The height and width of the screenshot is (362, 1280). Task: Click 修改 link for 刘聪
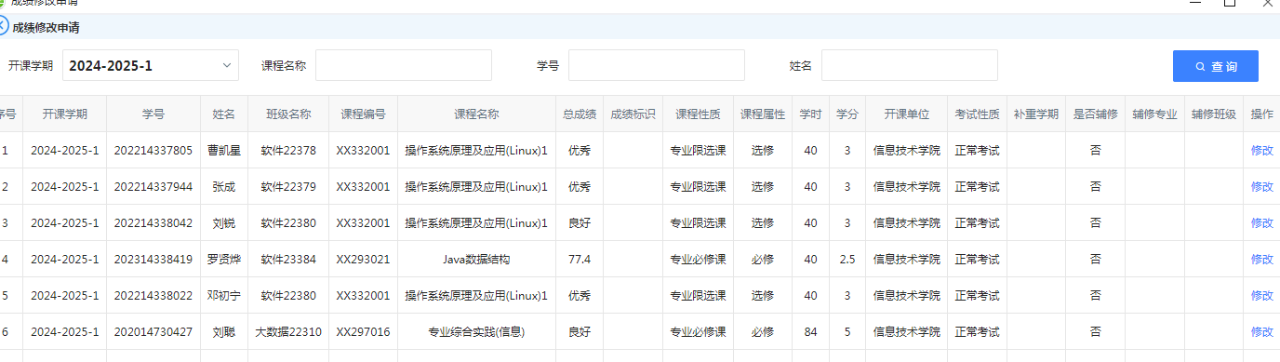point(1262,332)
